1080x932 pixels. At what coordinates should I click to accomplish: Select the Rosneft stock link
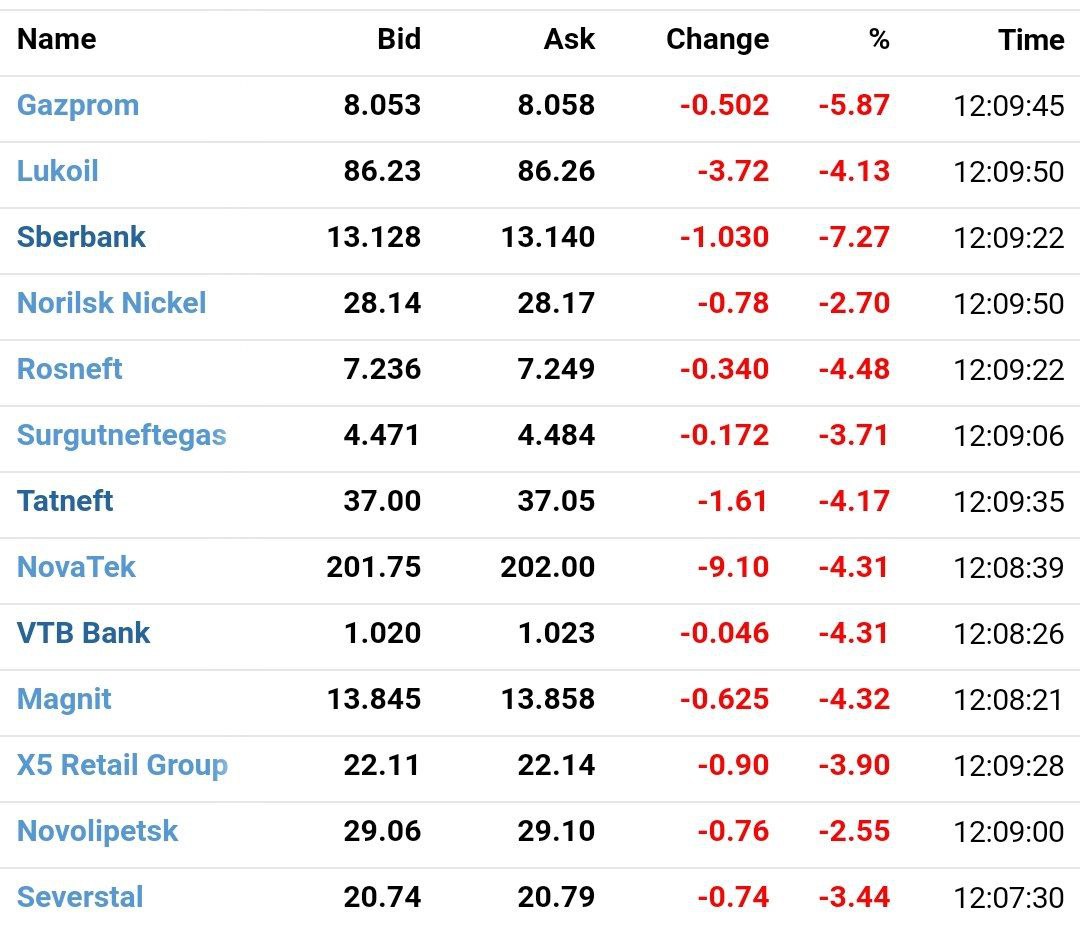tap(70, 369)
